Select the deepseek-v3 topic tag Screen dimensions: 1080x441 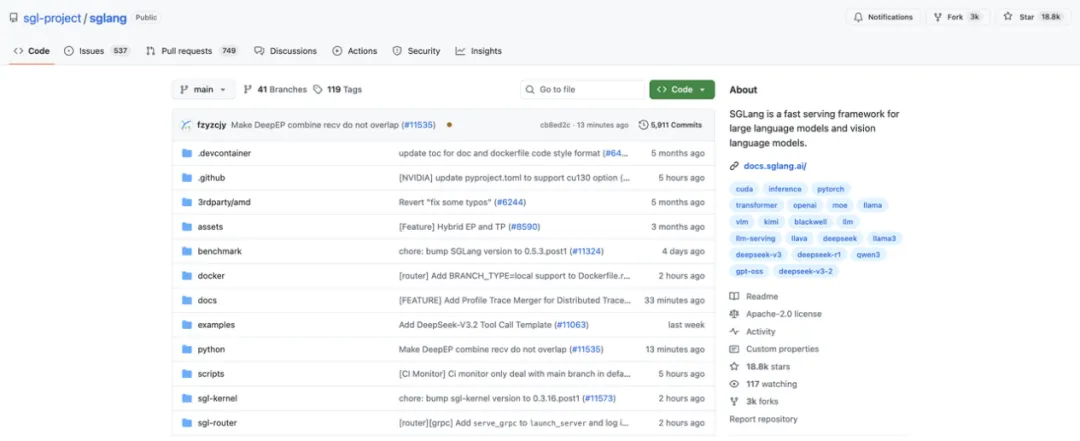click(x=759, y=254)
